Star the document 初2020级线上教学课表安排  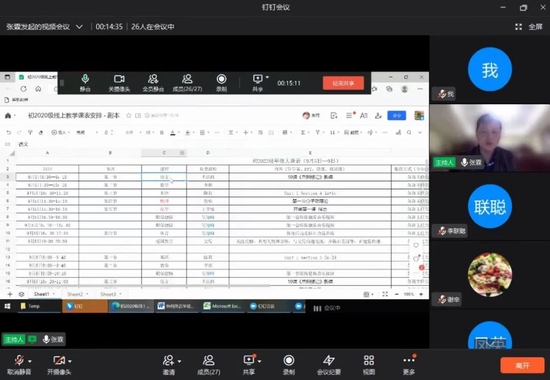tap(129, 115)
